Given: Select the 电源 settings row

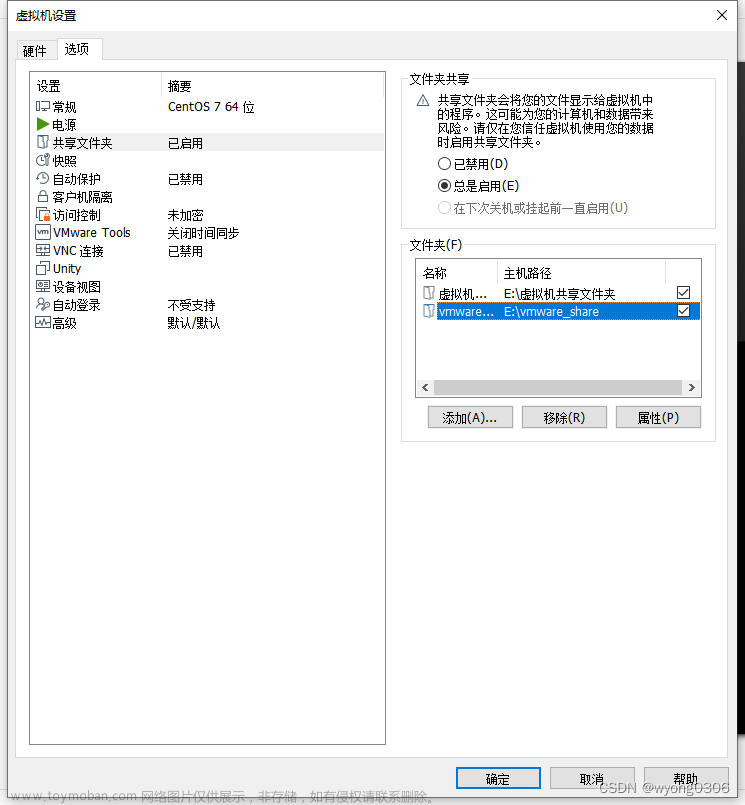Looking at the screenshot, I should (207, 124).
